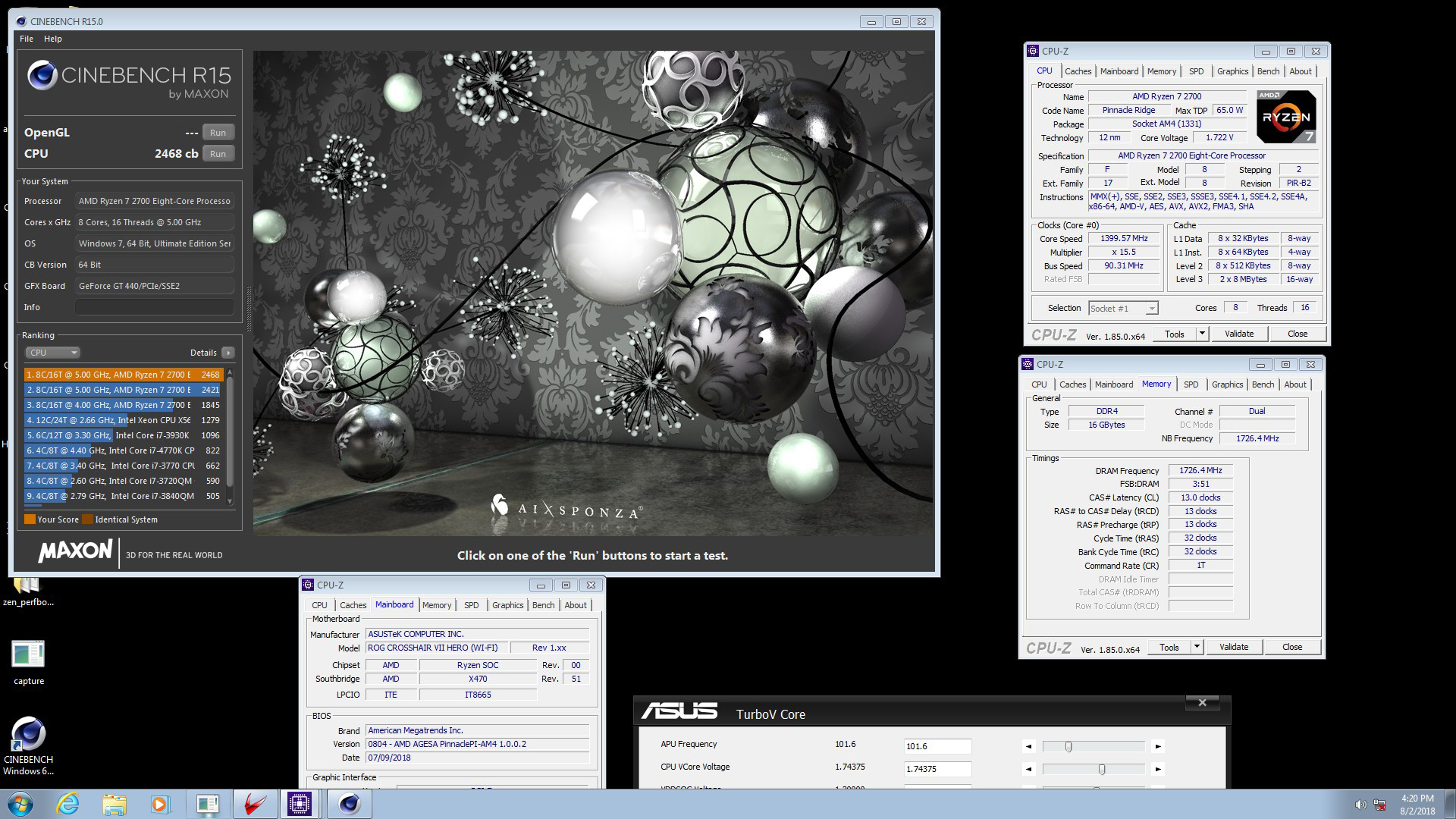The height and width of the screenshot is (819, 1456).
Task: Switch to Caches tab in the CPU-Z CPU-tab window
Action: (x=1078, y=71)
